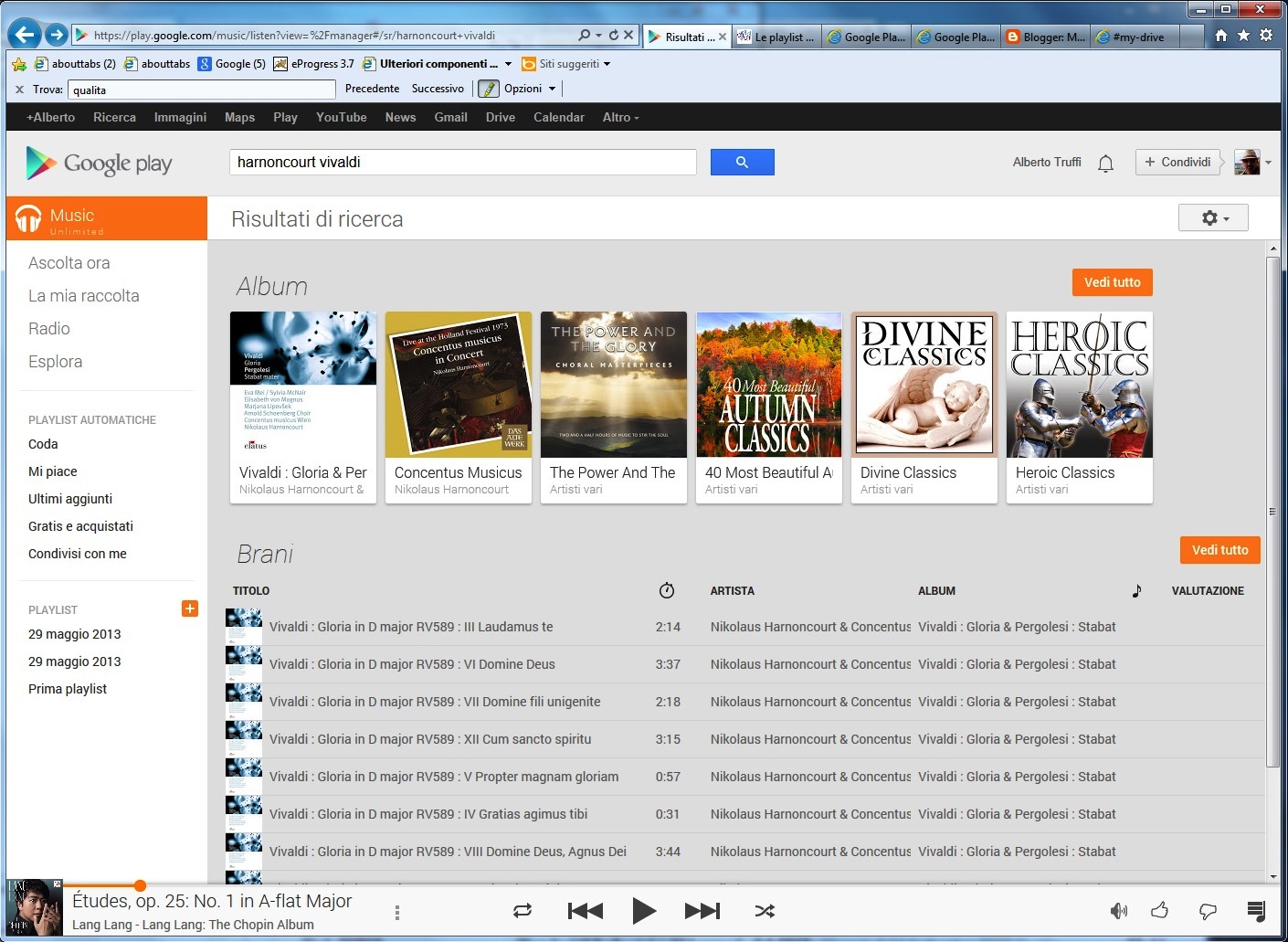
Task: Open Prima playlist
Action: pyautogui.click(x=67, y=689)
